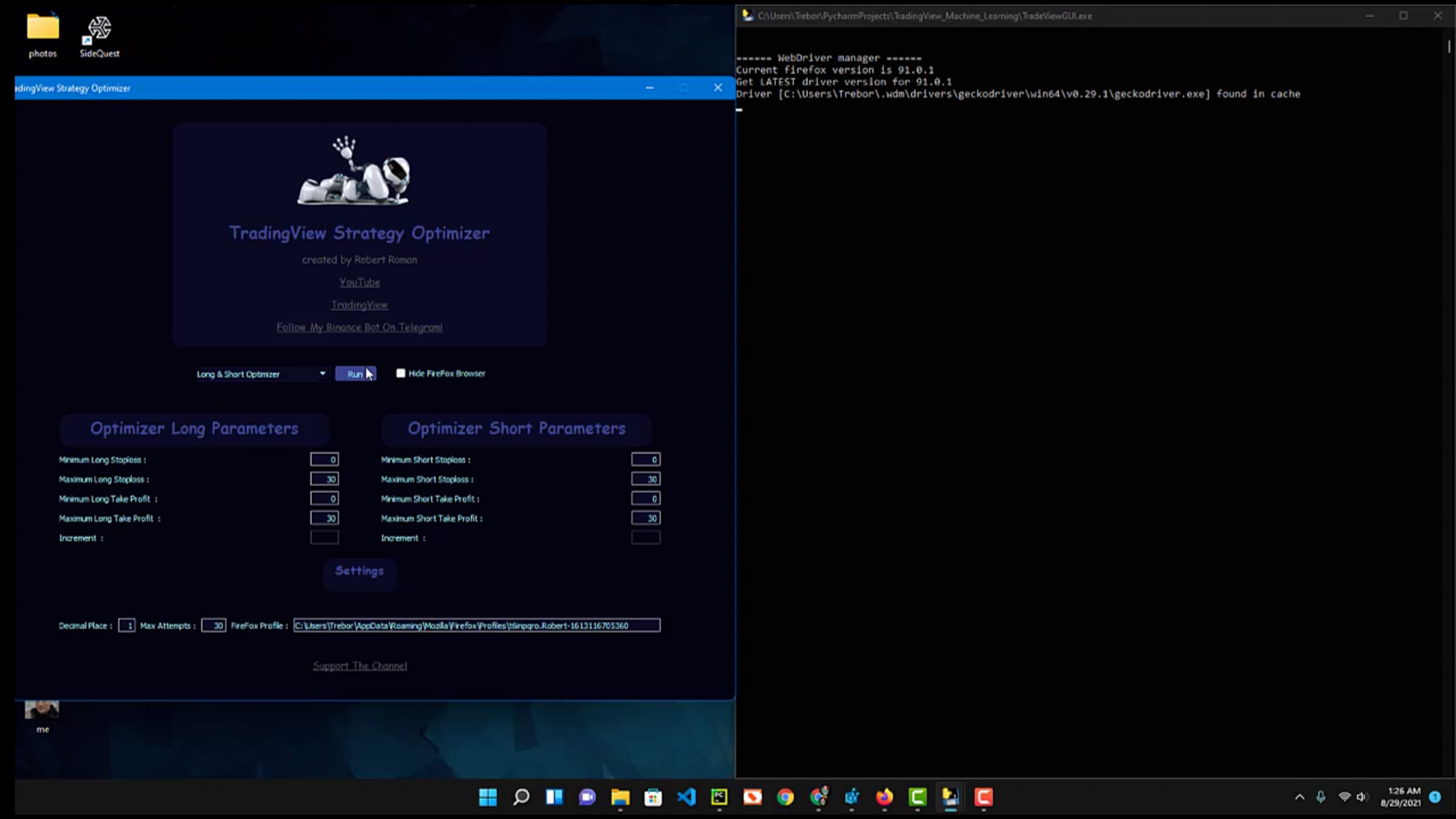This screenshot has width=1456, height=819.
Task: Click the 'Optimizer Short Parameters' heading
Action: pos(516,428)
